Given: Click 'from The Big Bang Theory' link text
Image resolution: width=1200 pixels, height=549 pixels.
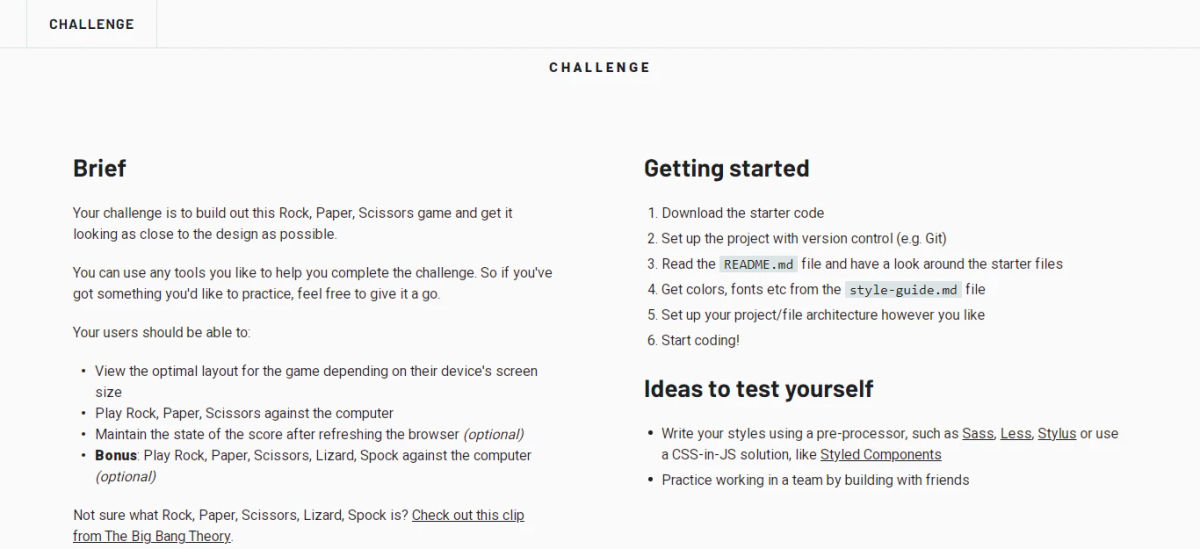Looking at the screenshot, I should click(152, 536).
